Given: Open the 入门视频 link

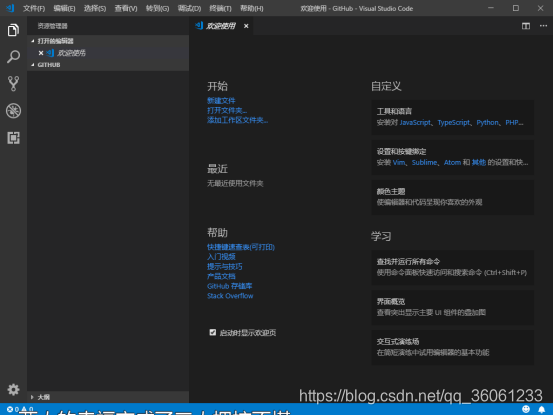Looking at the screenshot, I should 221,257.
